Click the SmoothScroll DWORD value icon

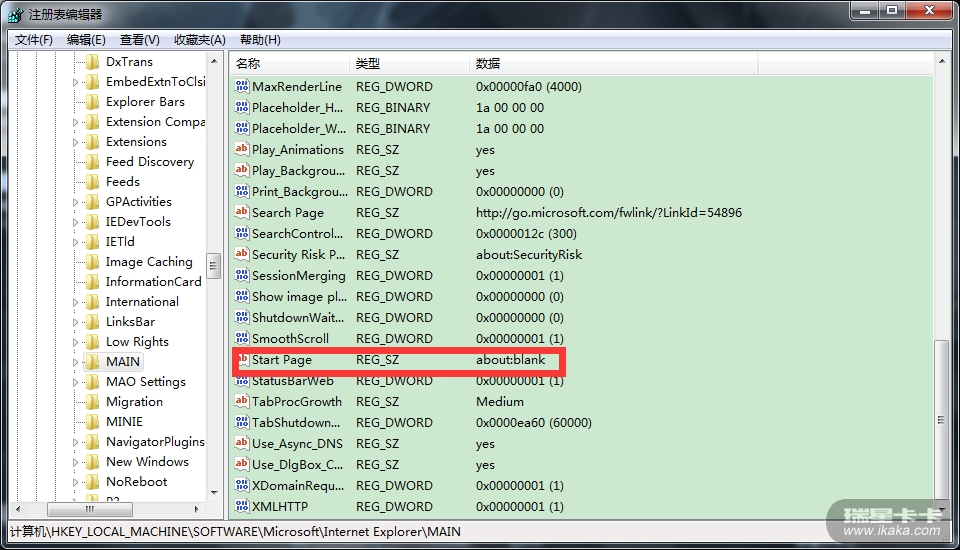(x=242, y=339)
